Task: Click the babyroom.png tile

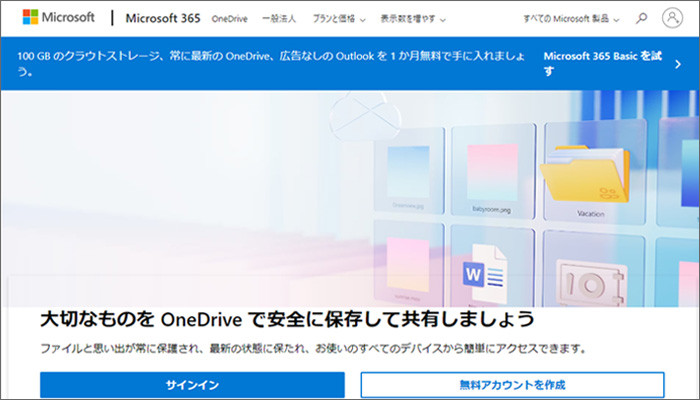Action: coord(493,171)
